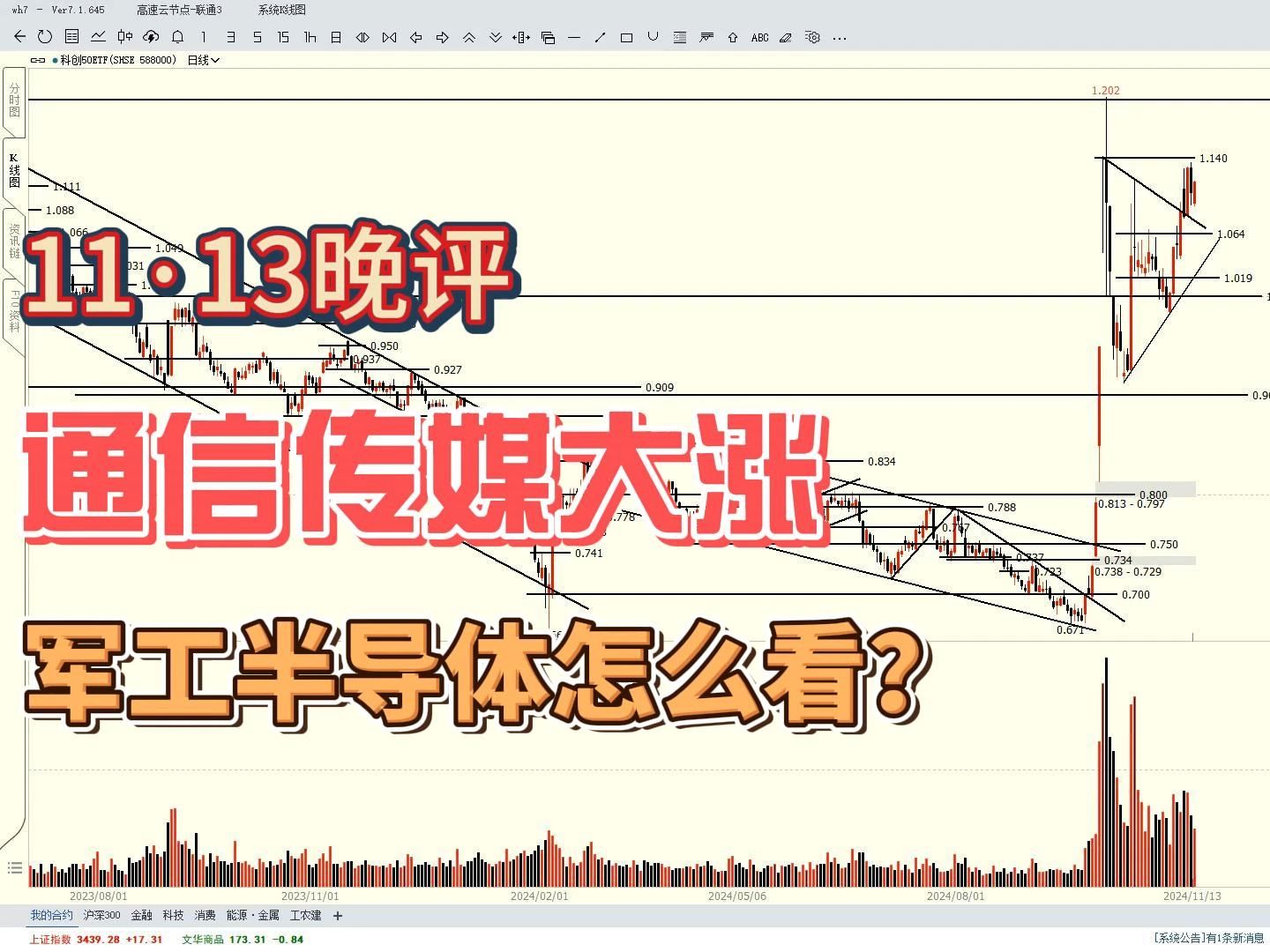
Task: Select the up arrow marker tool
Action: (733, 37)
